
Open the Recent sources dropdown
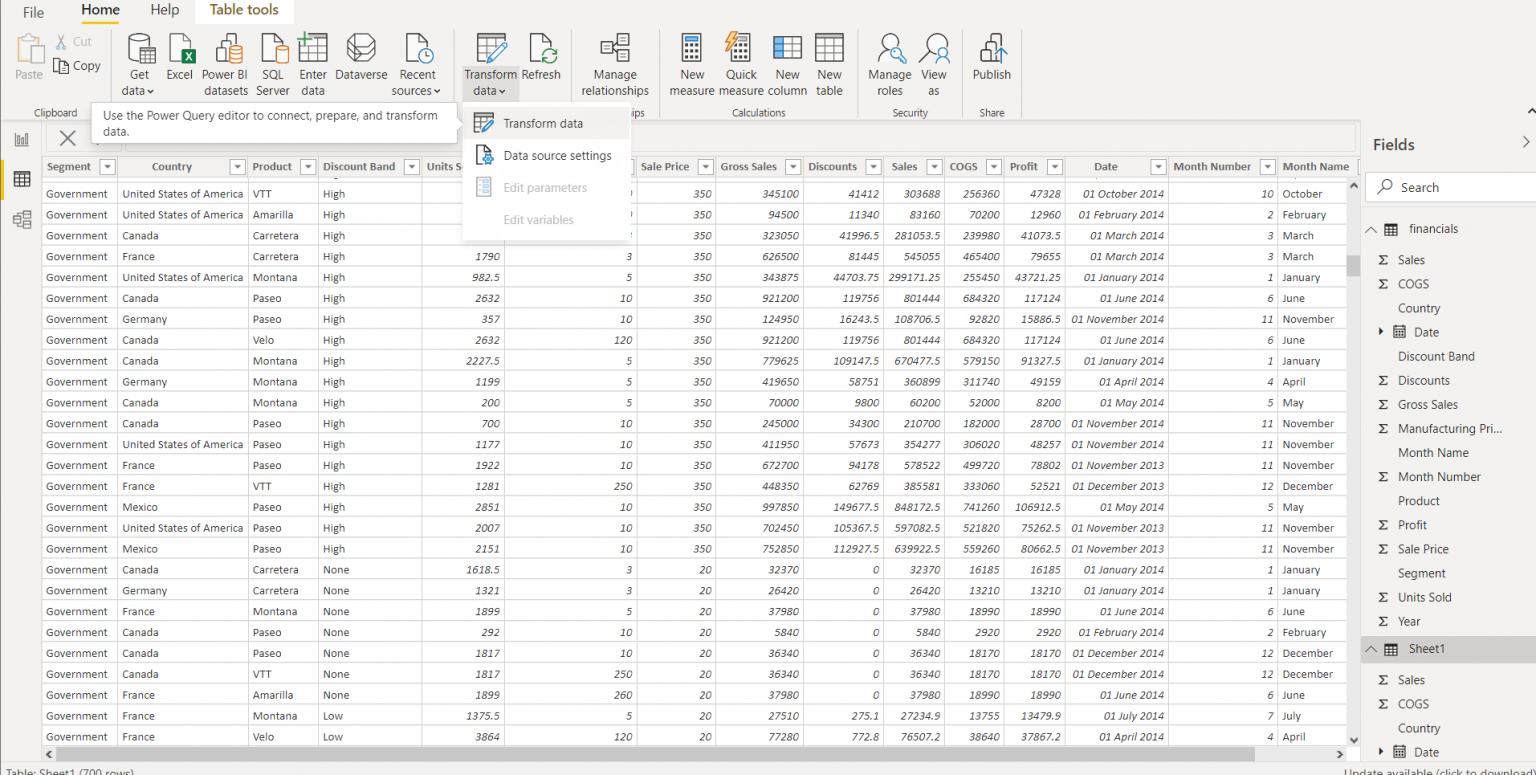(x=416, y=60)
